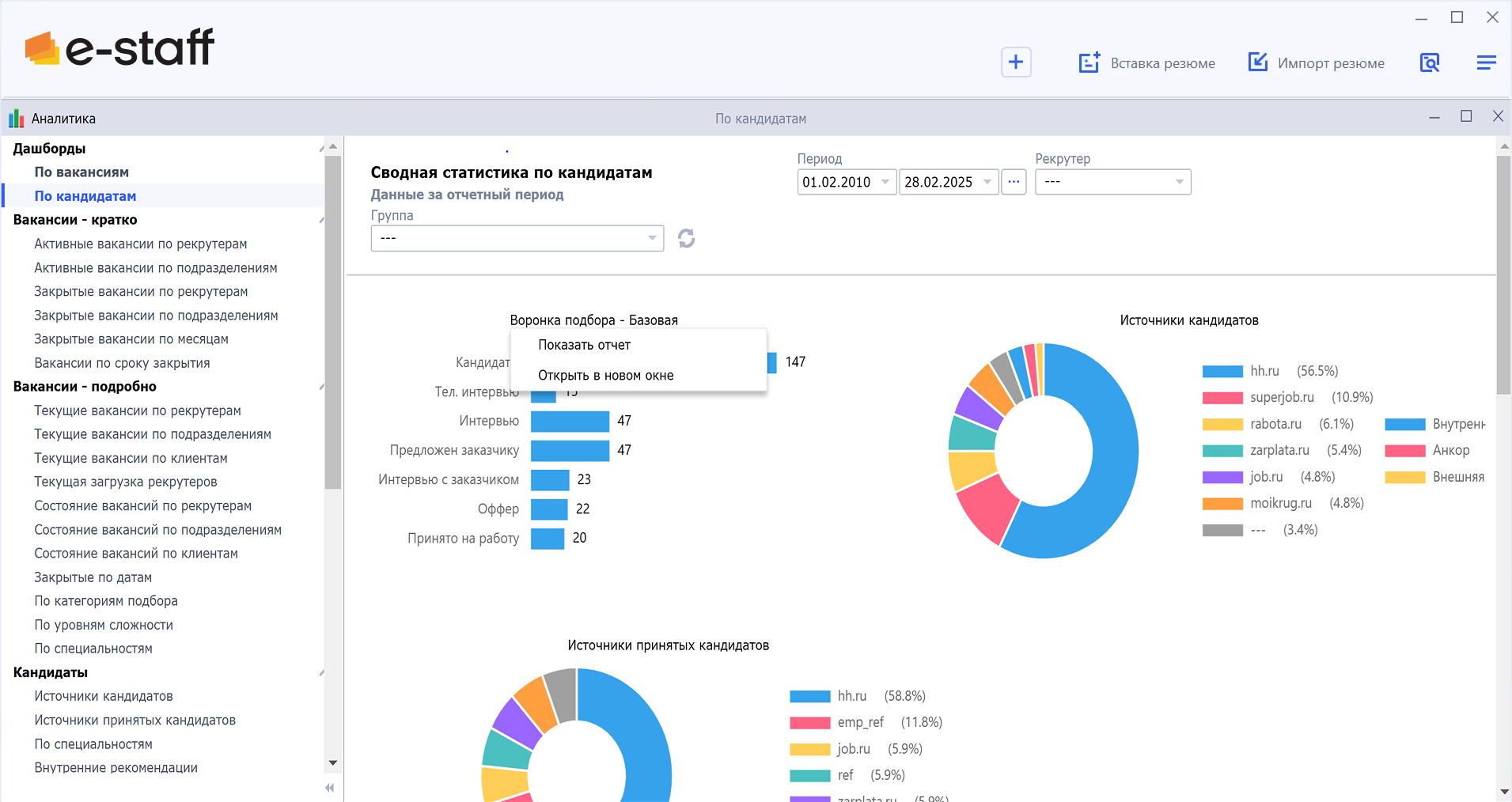Click the refresh icon next to Группа
Screen dimensions: 1512x802
686,238
